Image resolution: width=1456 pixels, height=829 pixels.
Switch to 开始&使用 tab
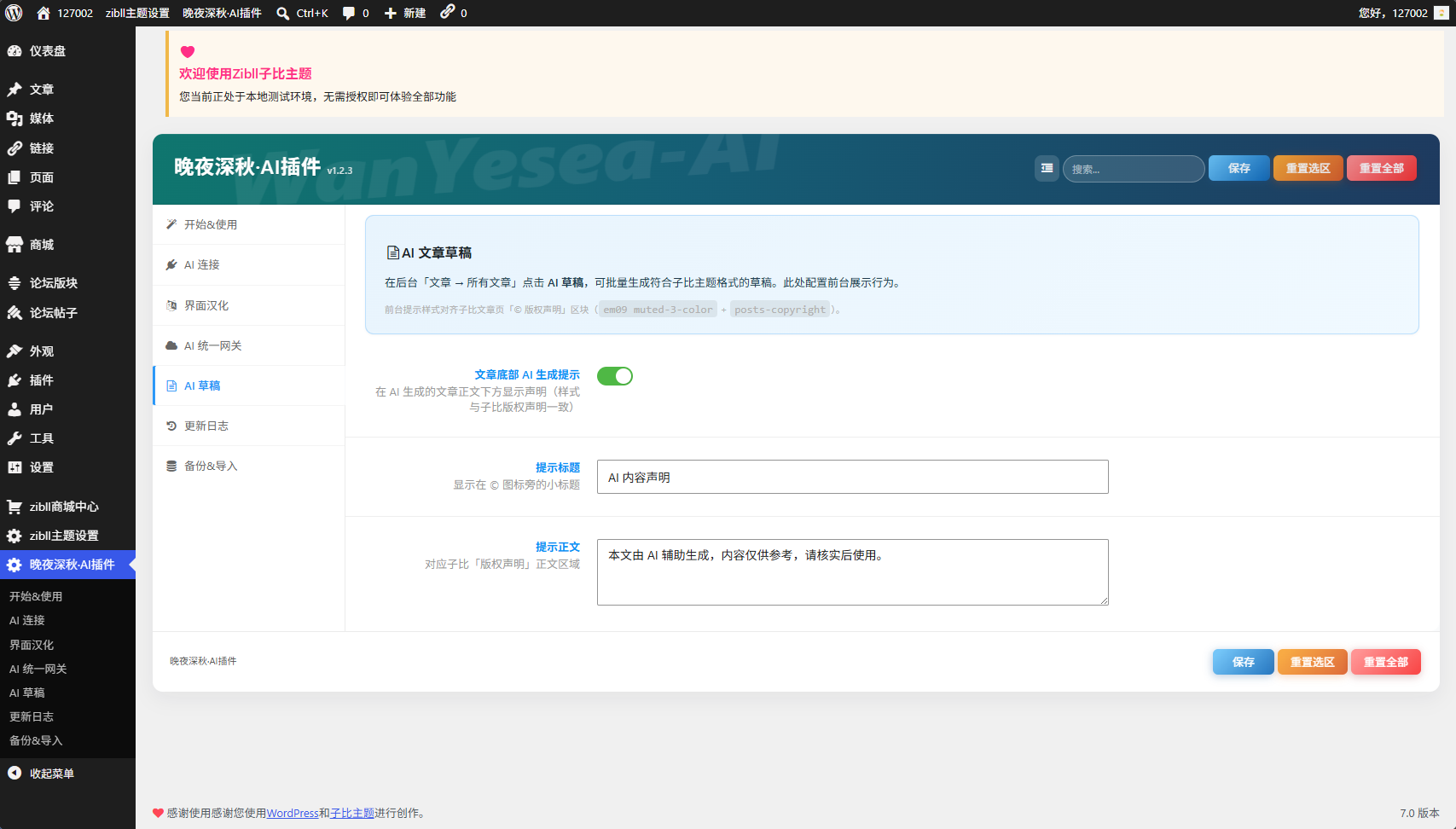(x=249, y=225)
